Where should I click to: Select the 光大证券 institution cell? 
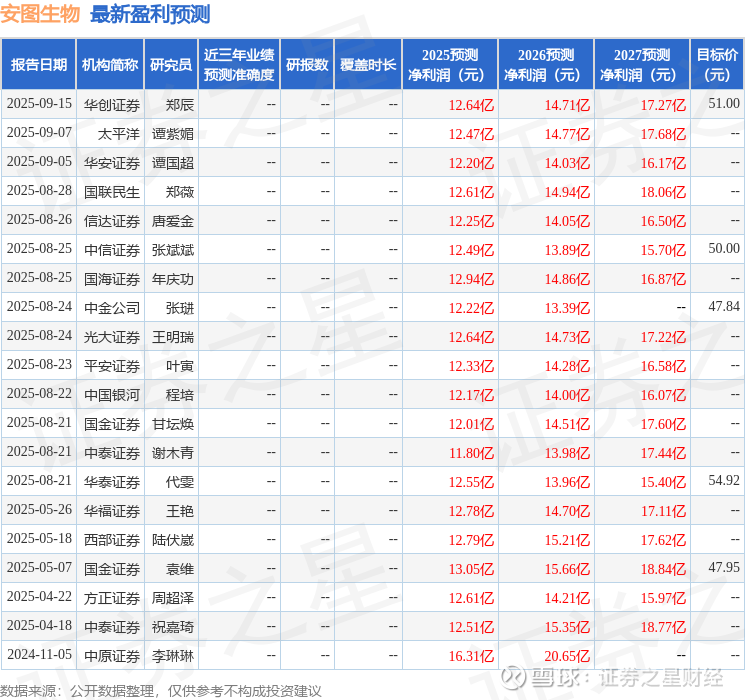(112, 336)
